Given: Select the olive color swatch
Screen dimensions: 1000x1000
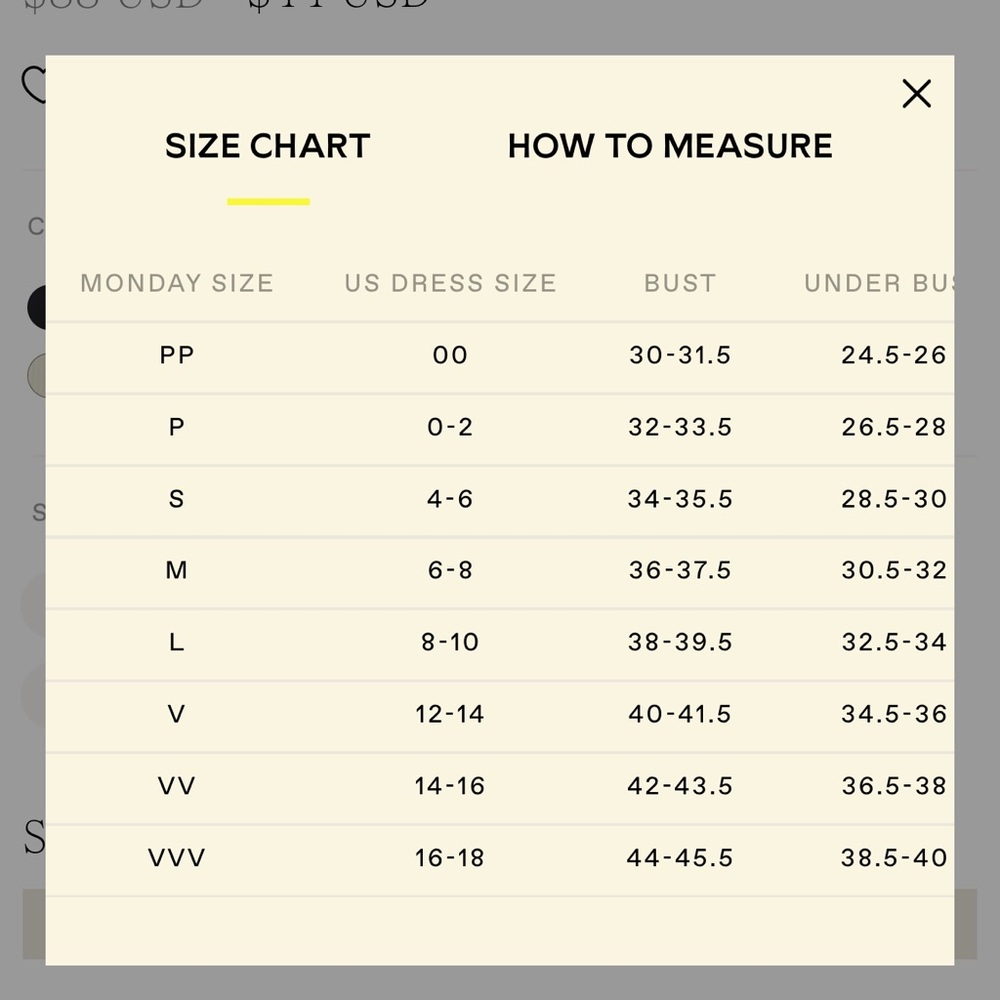Looking at the screenshot, I should click(x=36, y=375).
